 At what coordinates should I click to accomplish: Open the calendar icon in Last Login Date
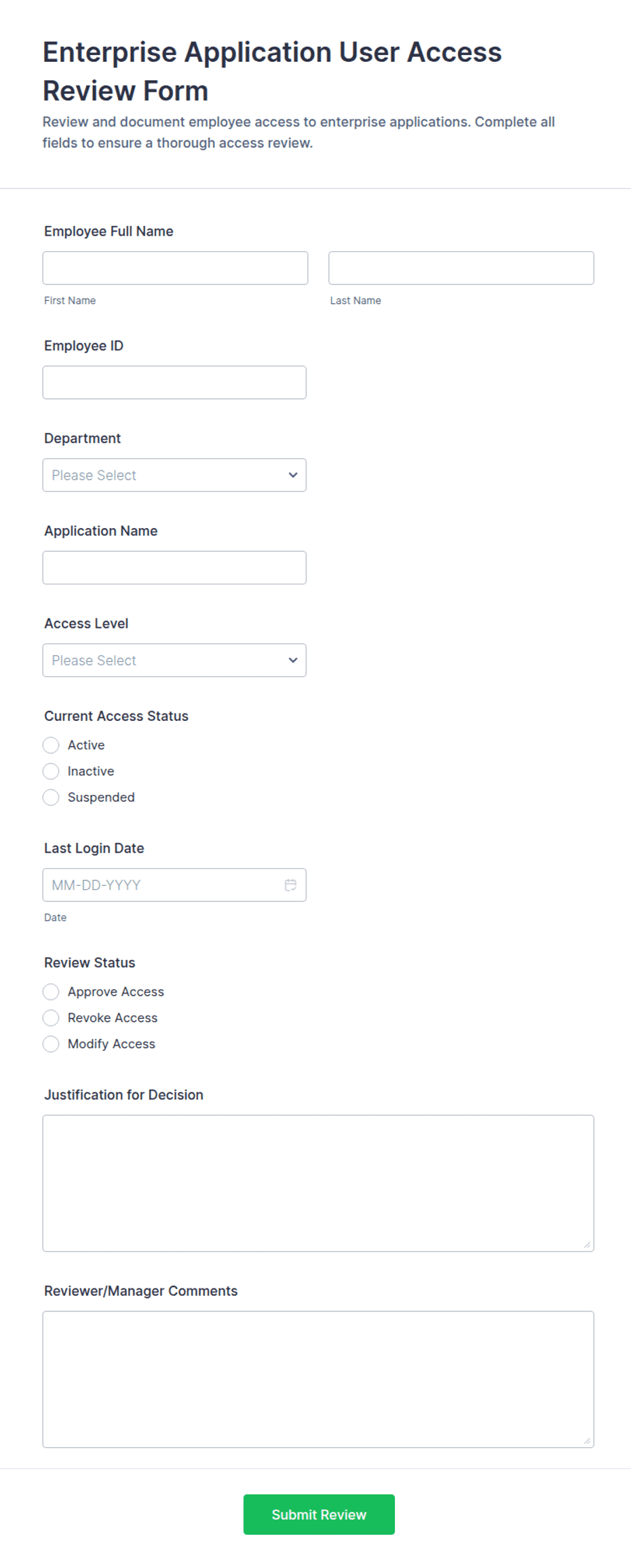(290, 885)
